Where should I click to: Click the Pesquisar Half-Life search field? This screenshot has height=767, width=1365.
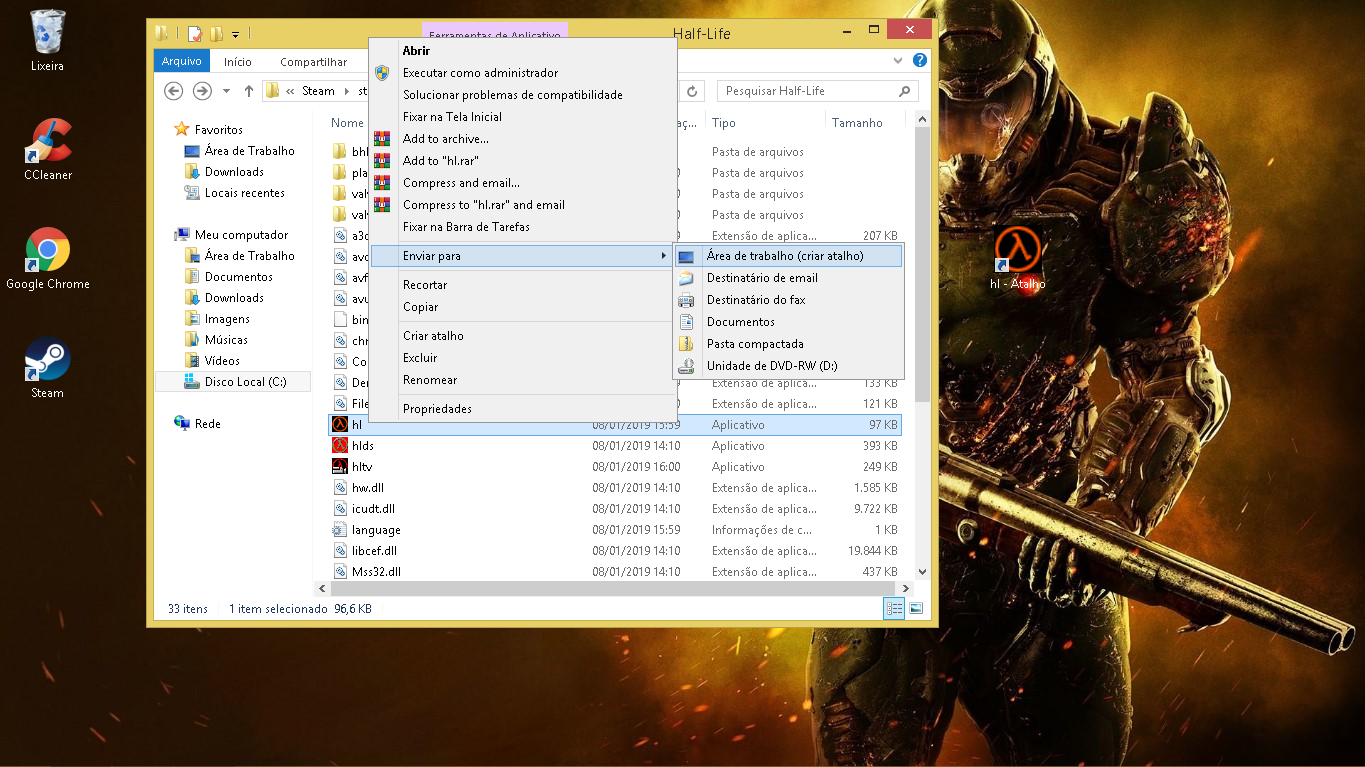click(x=817, y=91)
